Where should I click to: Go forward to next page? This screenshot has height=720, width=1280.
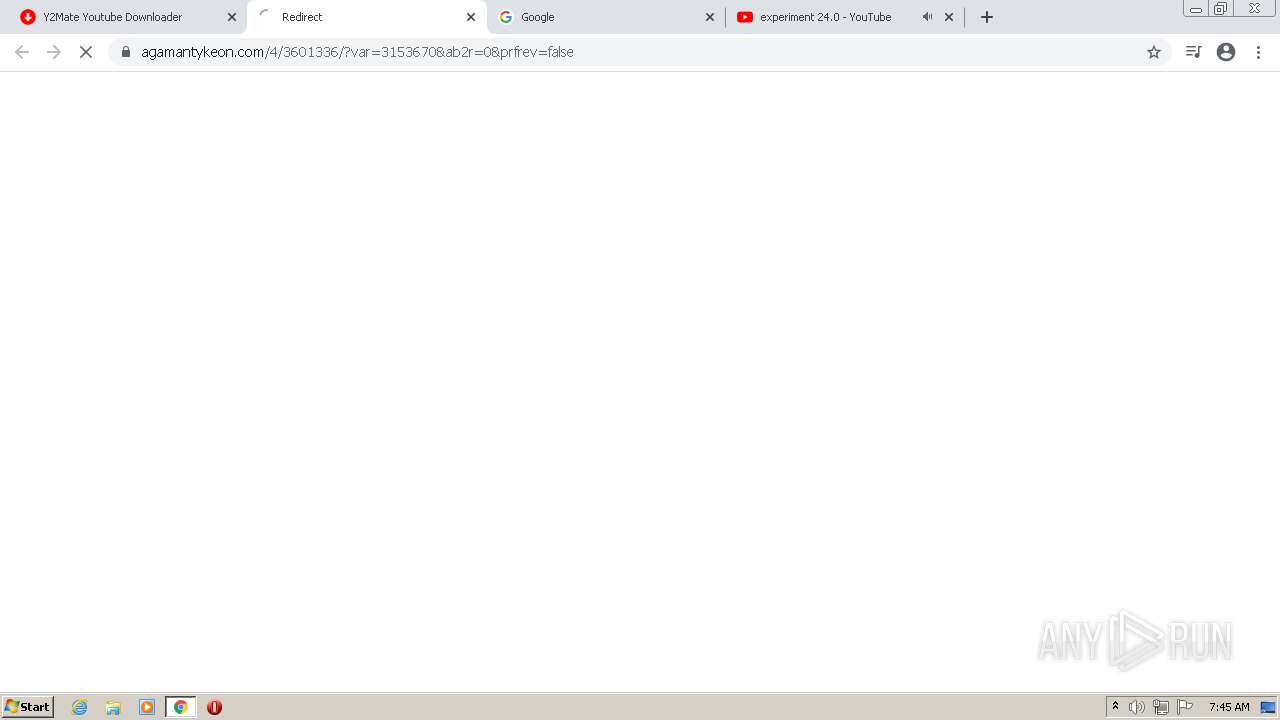coord(54,52)
